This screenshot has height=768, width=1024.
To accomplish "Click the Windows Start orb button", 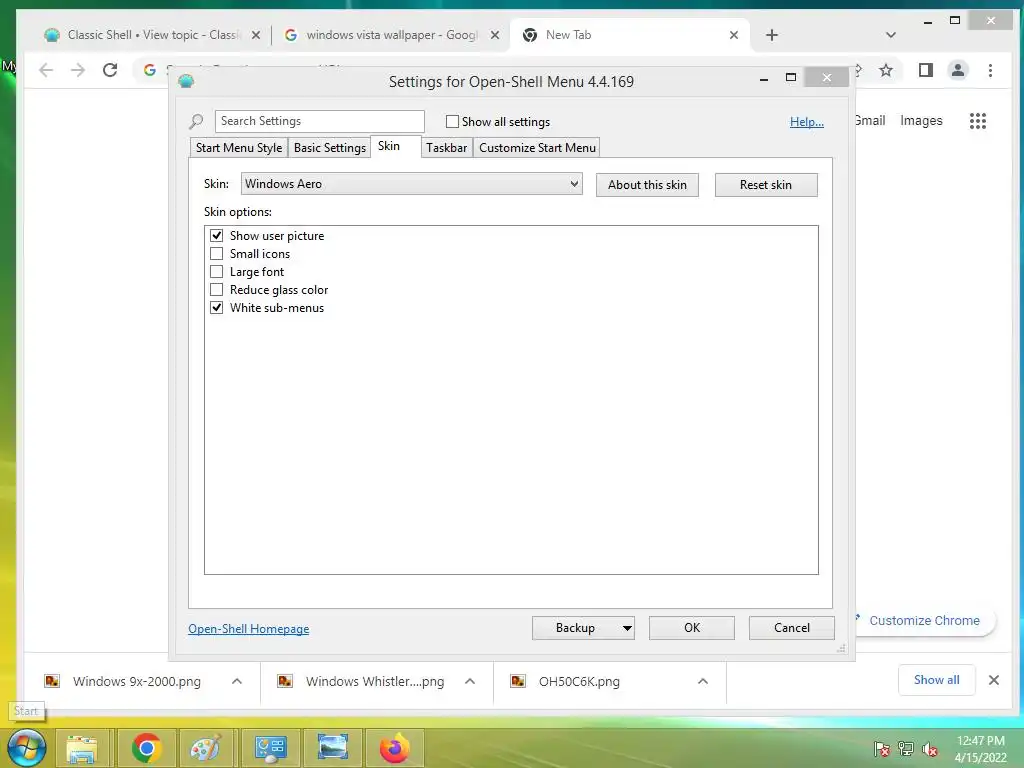I will click(x=27, y=748).
